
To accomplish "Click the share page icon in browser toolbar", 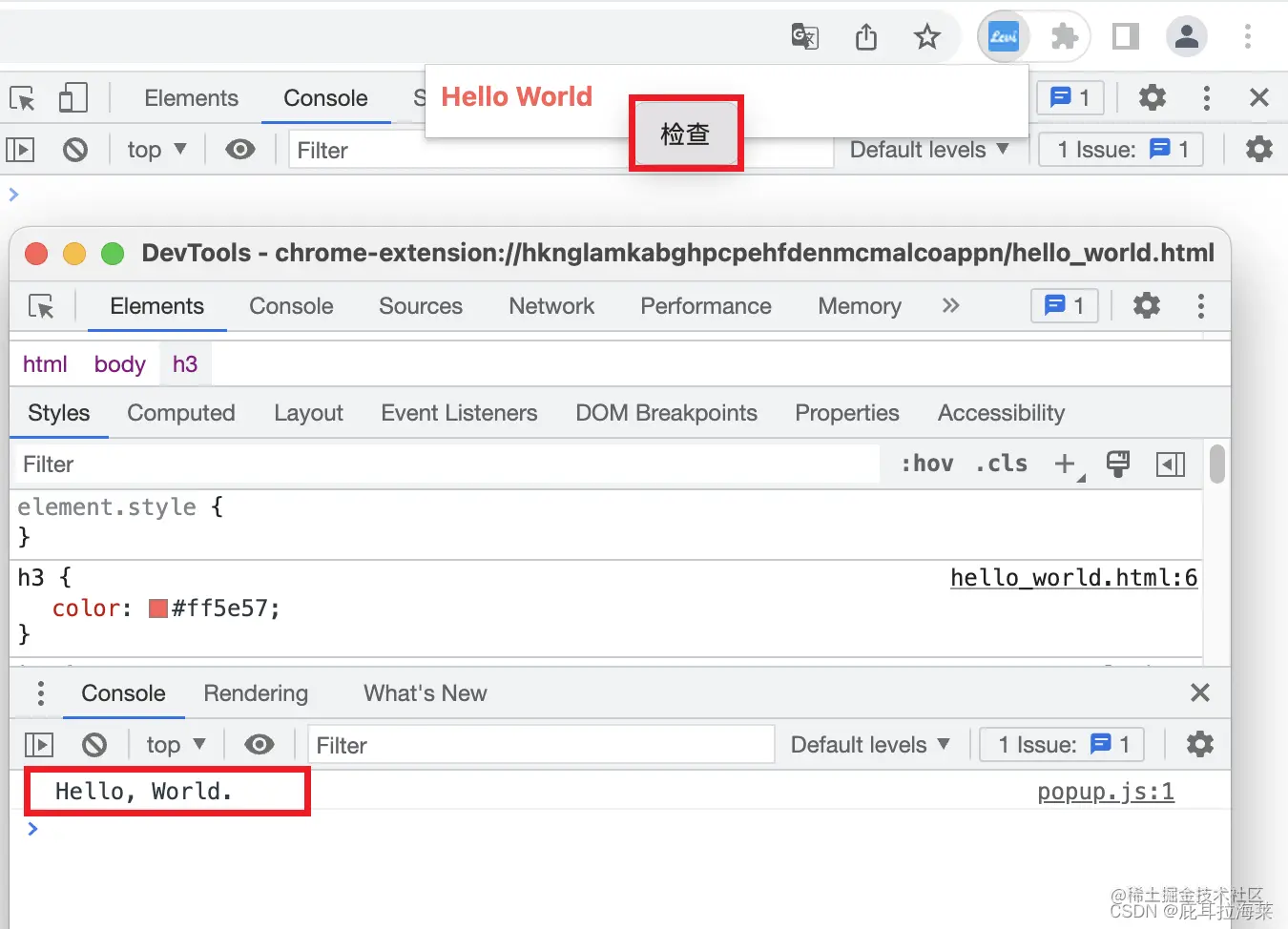I will 865,37.
